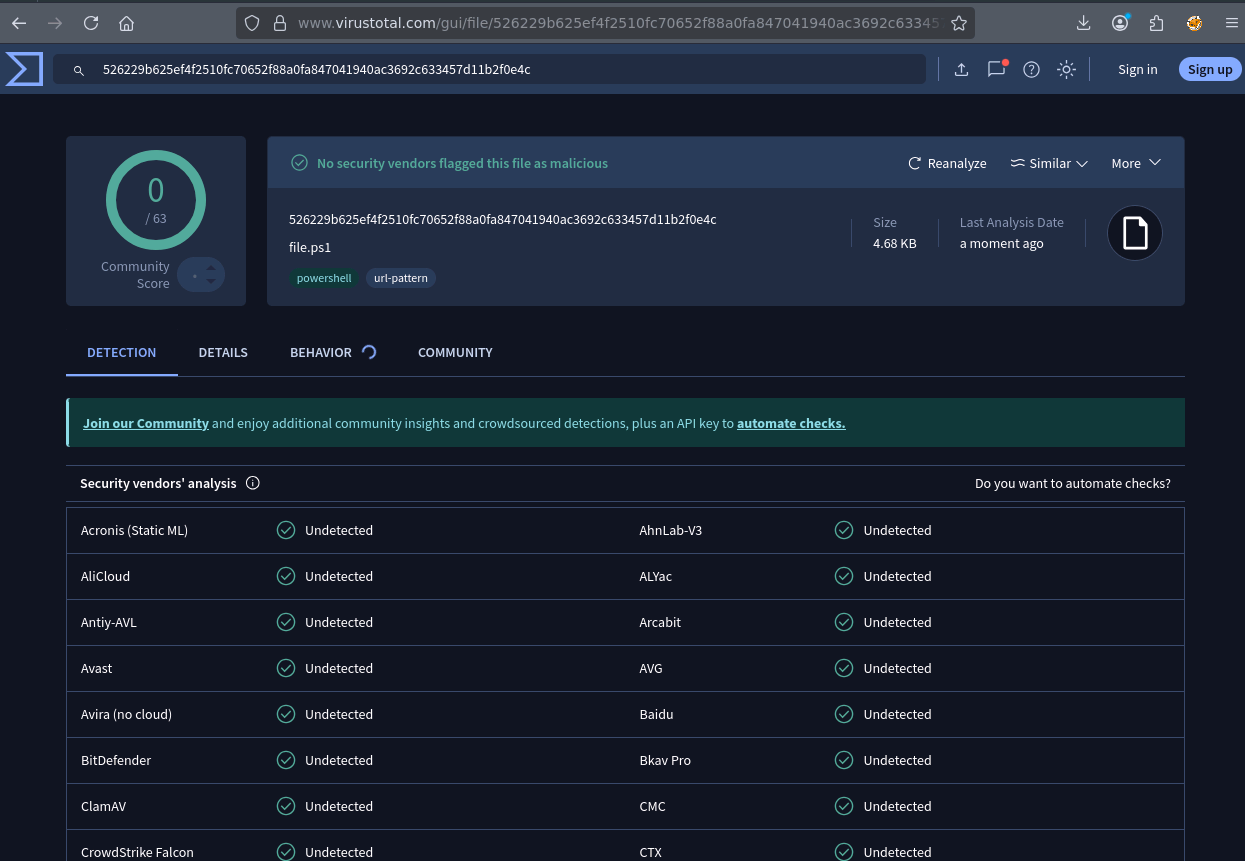Viewport: 1245px width, 861px height.
Task: Click the Reanalyze button
Action: pyautogui.click(x=947, y=163)
